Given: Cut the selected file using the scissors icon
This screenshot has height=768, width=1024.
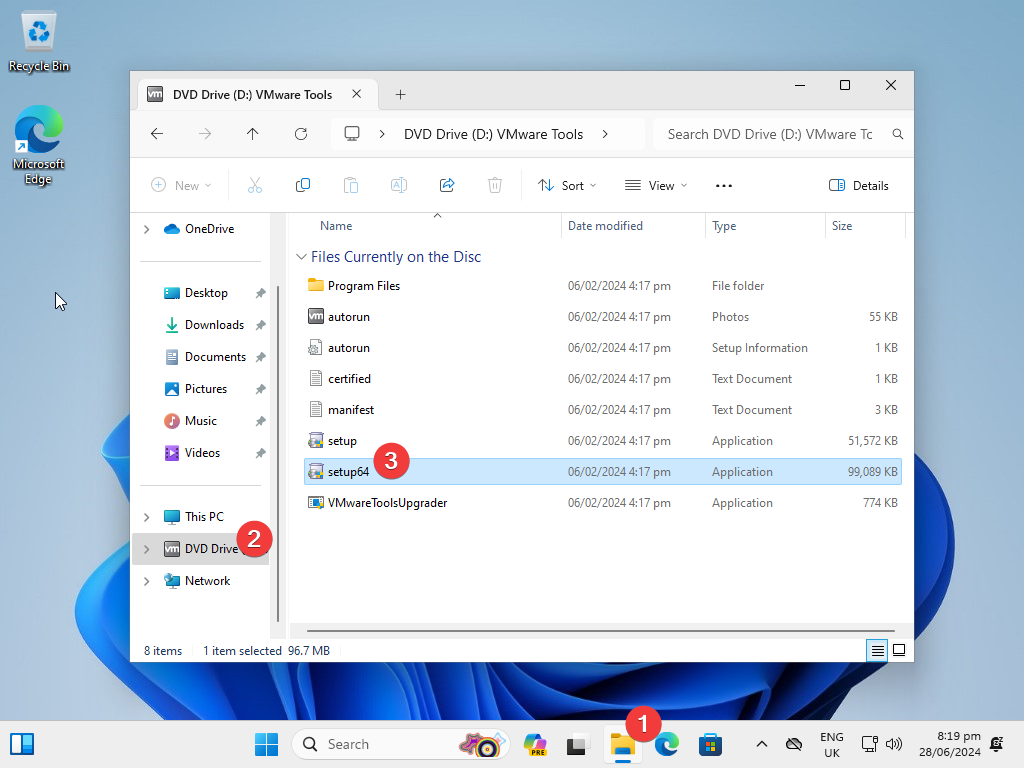Looking at the screenshot, I should [255, 185].
